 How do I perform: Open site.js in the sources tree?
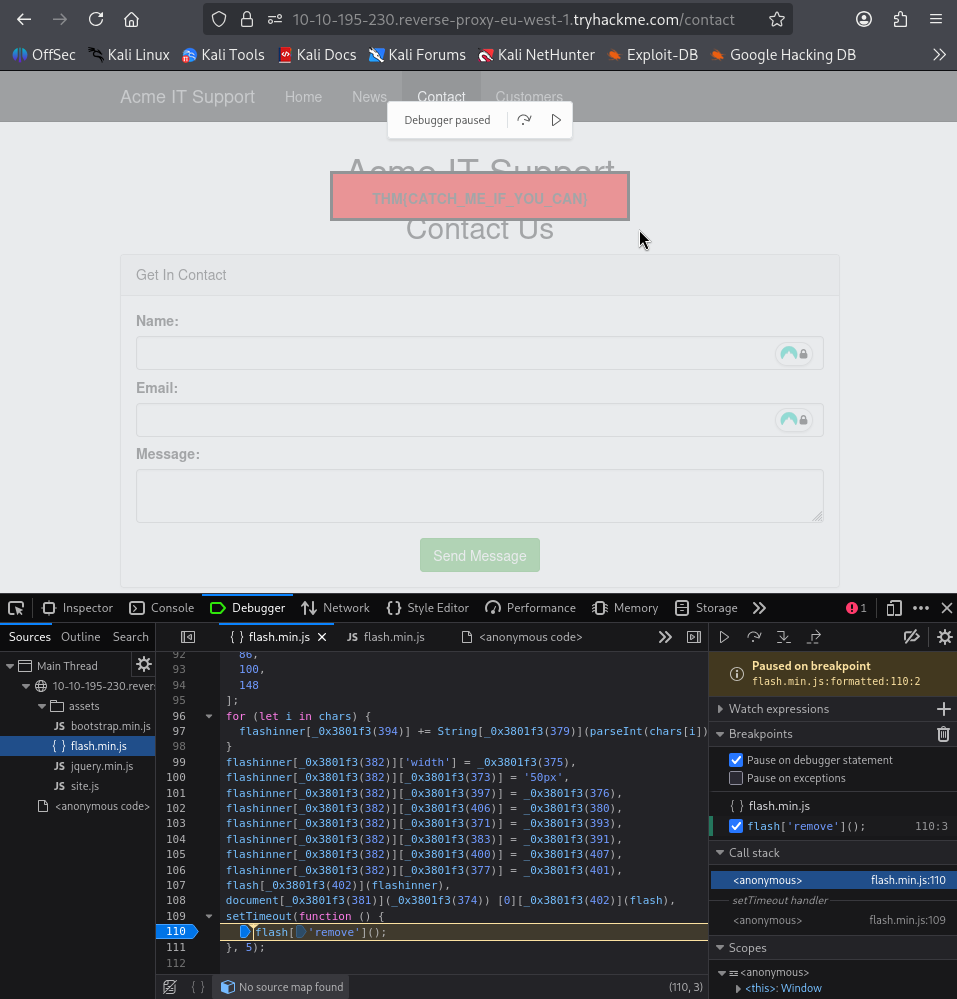[x=76, y=786]
